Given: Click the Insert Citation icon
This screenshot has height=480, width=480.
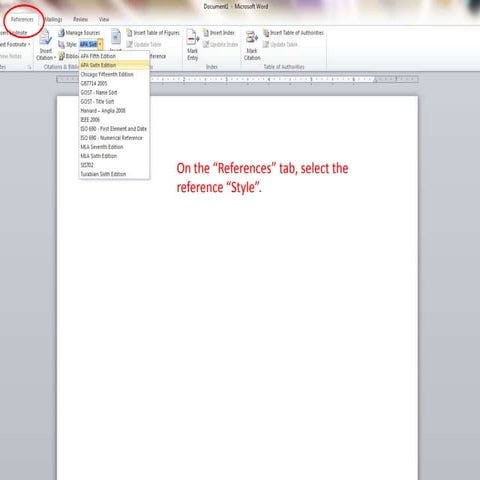Looking at the screenshot, I should (x=45, y=37).
